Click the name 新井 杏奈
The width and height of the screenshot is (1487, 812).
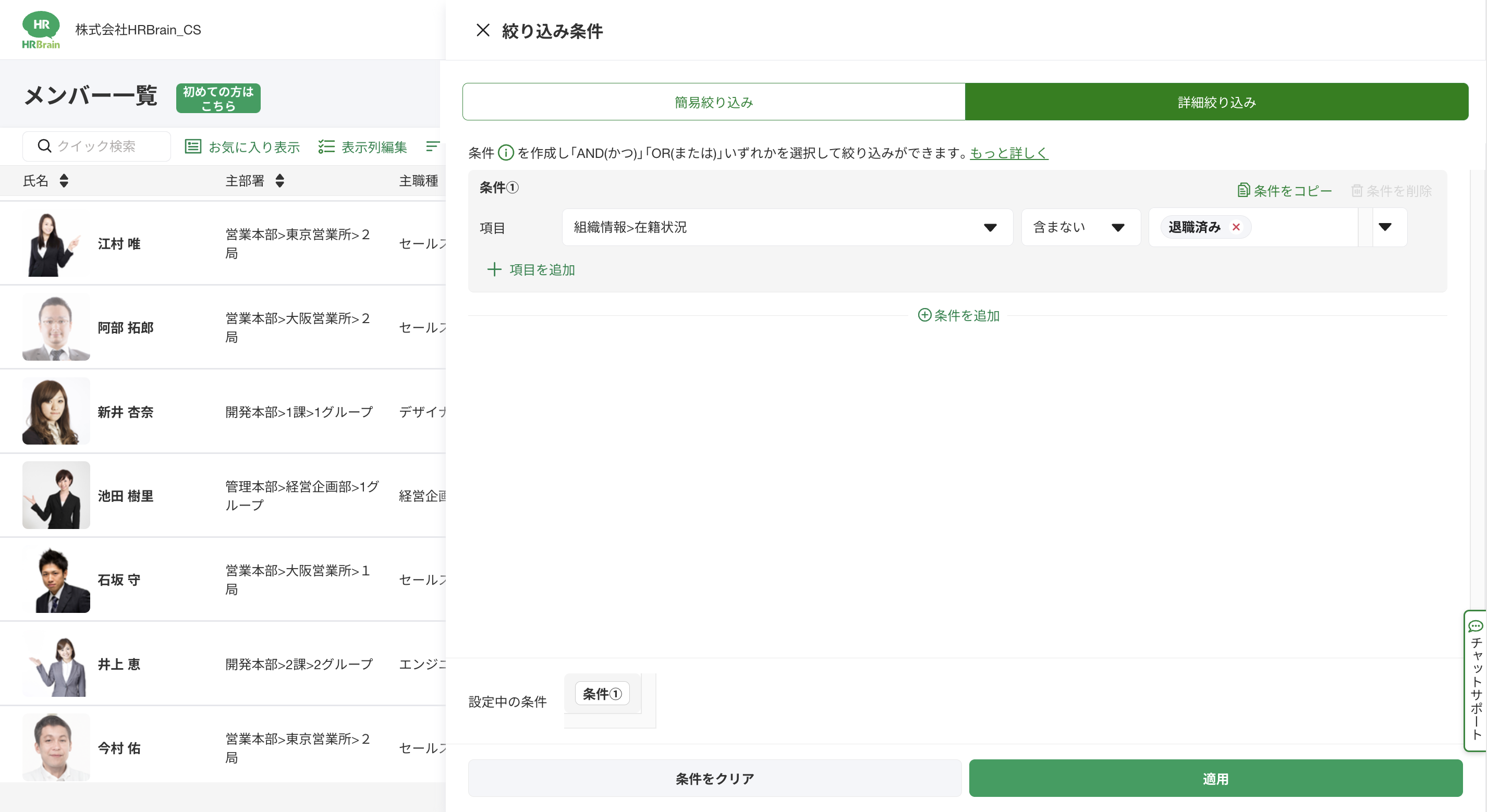[125, 412]
